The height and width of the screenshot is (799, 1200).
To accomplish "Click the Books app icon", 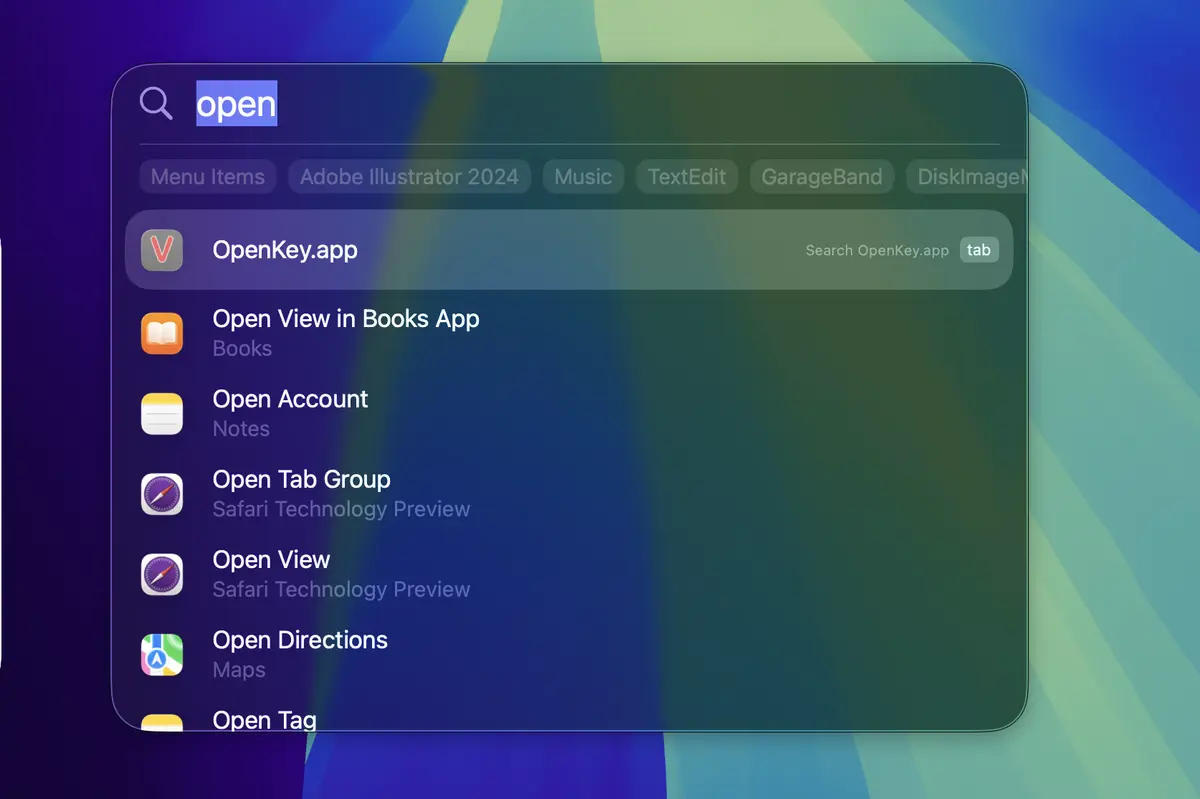I will point(163,333).
